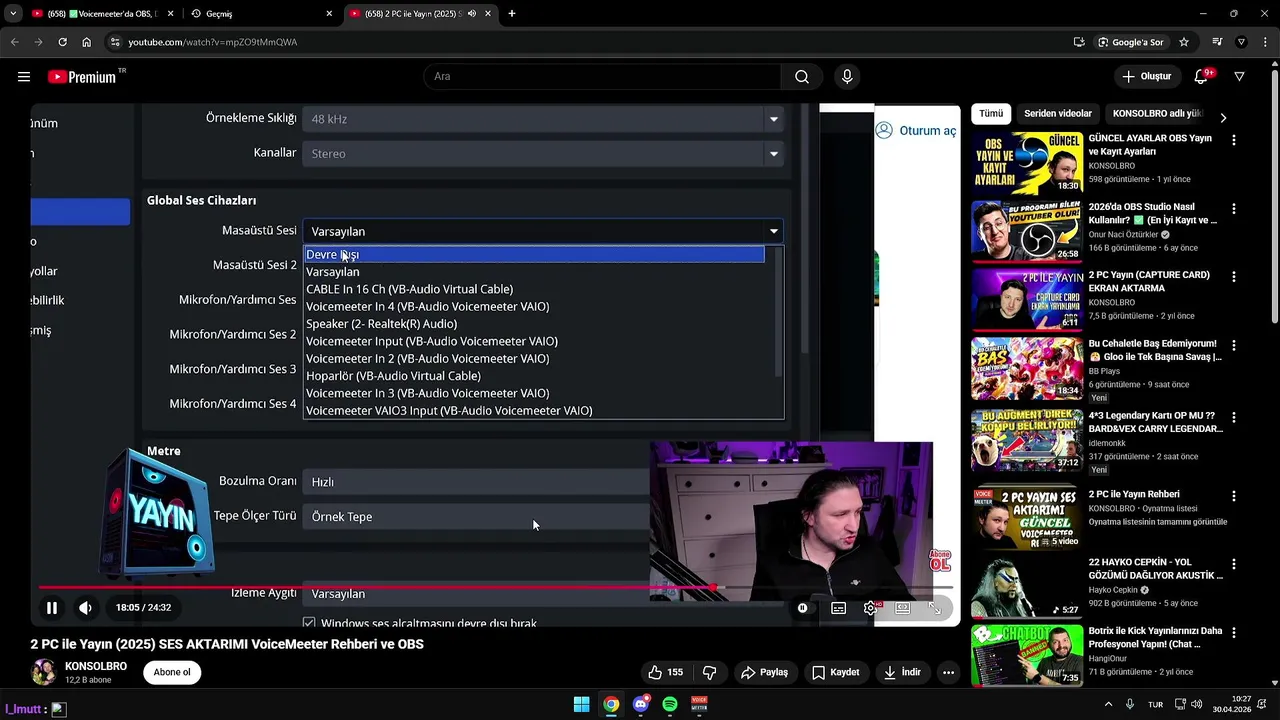Open the 2 PC ile Yayın Rehberi playlist thumbnail
Screen dimensions: 1280x720
point(1027,516)
